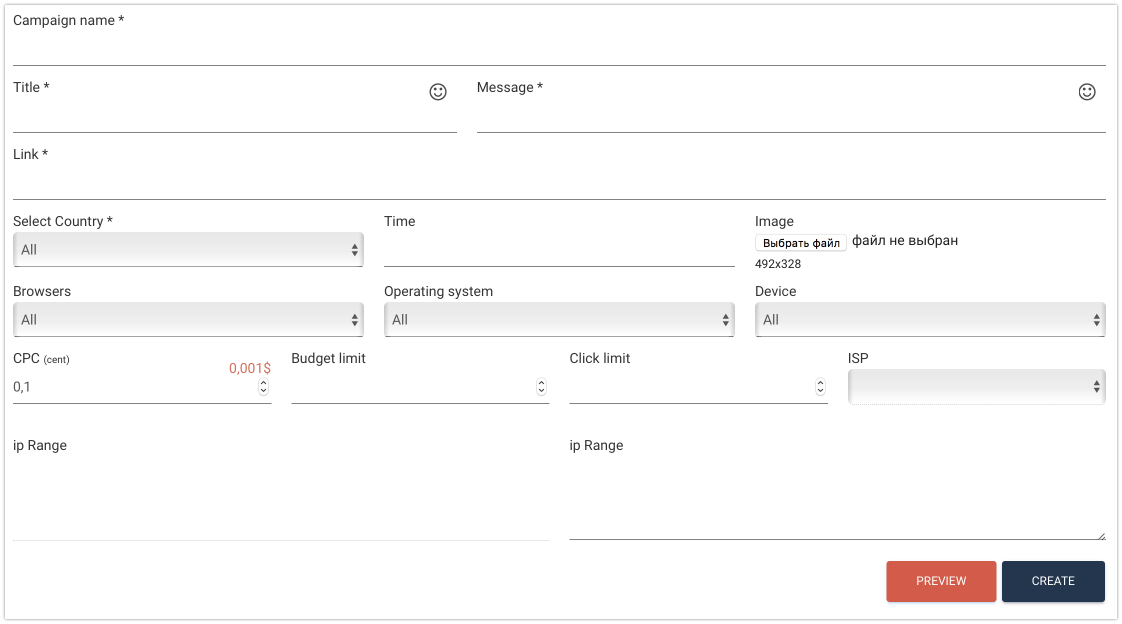This screenshot has height=624, width=1122.
Task: Click the Выбрать файл image upload button
Action: click(x=801, y=243)
